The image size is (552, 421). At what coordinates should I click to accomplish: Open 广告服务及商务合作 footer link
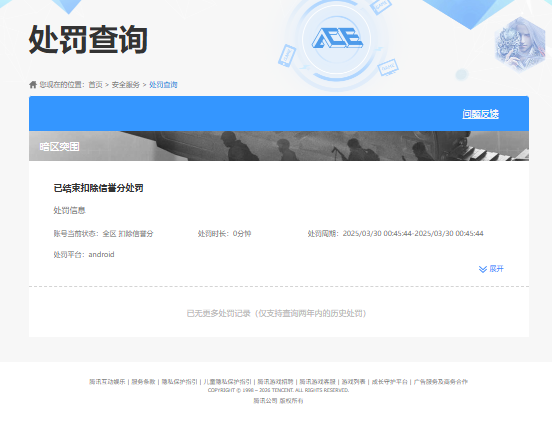point(441,382)
